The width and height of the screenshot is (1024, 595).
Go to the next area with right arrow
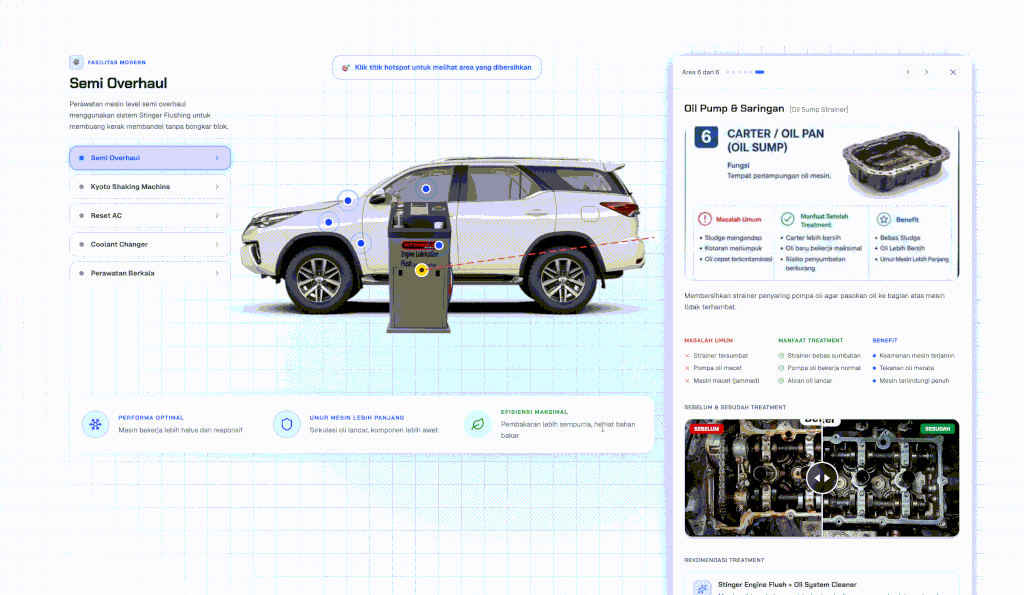click(x=926, y=72)
